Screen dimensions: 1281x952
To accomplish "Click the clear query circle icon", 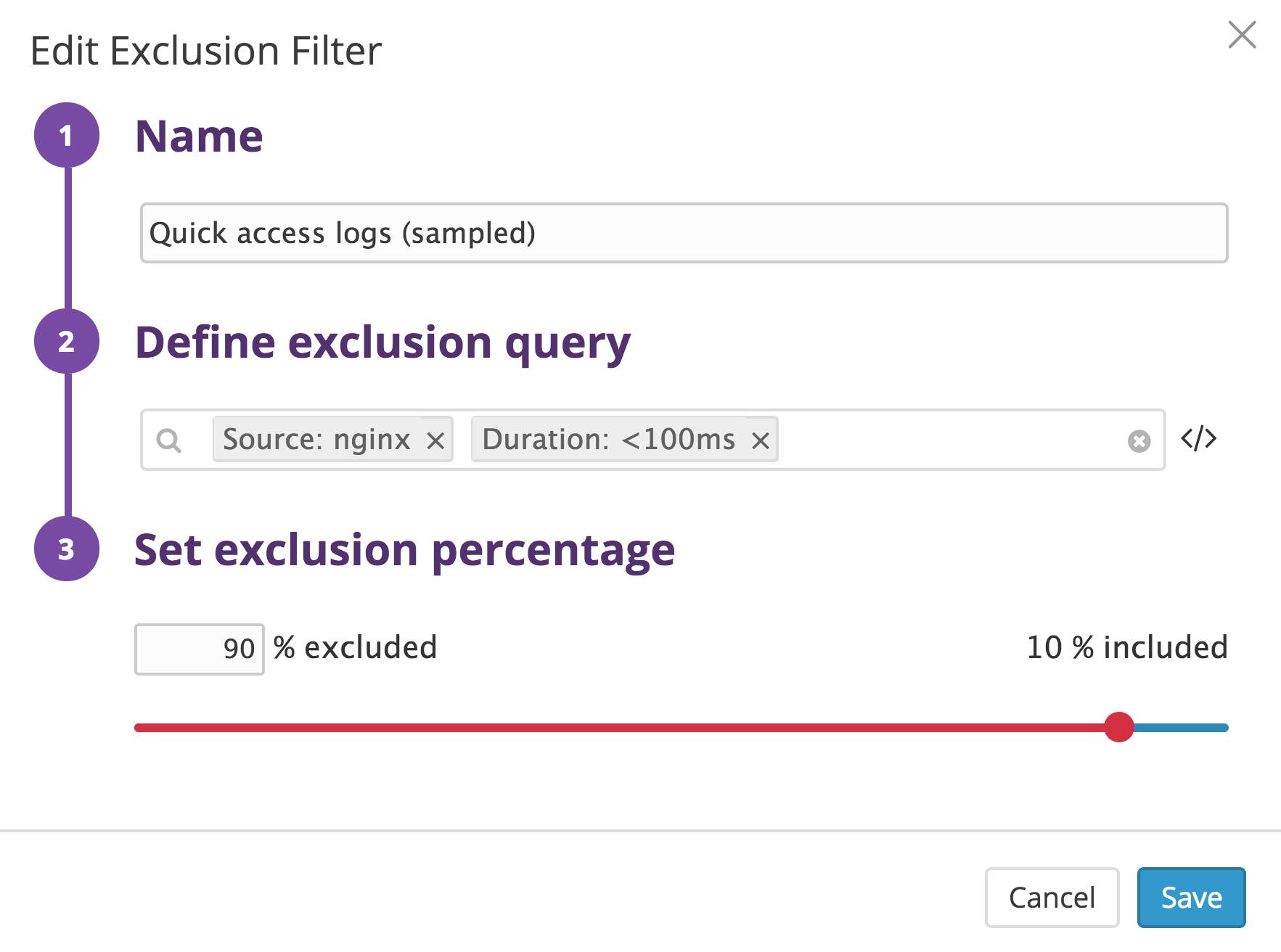I will tap(1139, 439).
